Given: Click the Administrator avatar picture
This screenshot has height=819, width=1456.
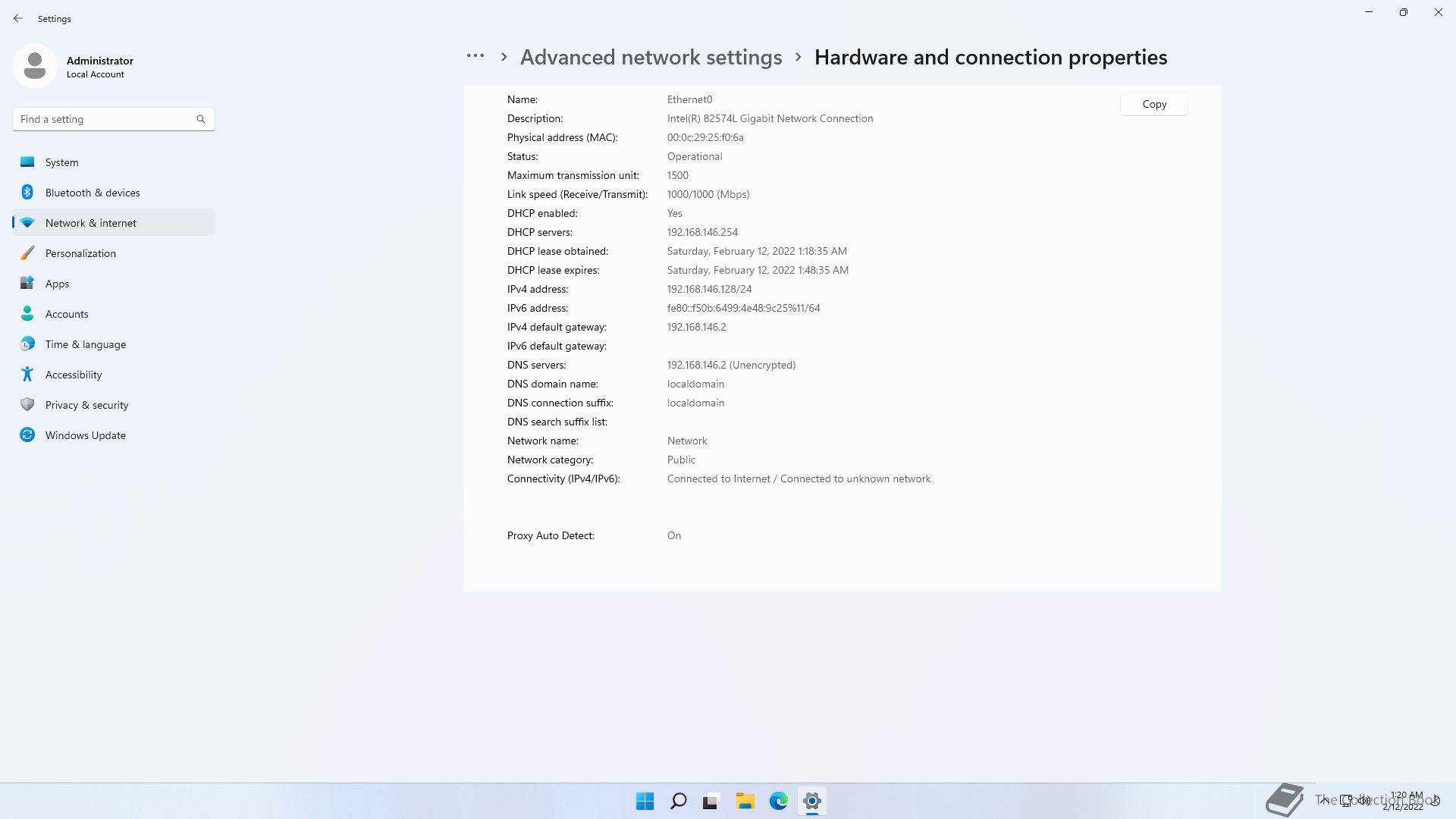Looking at the screenshot, I should point(35,66).
